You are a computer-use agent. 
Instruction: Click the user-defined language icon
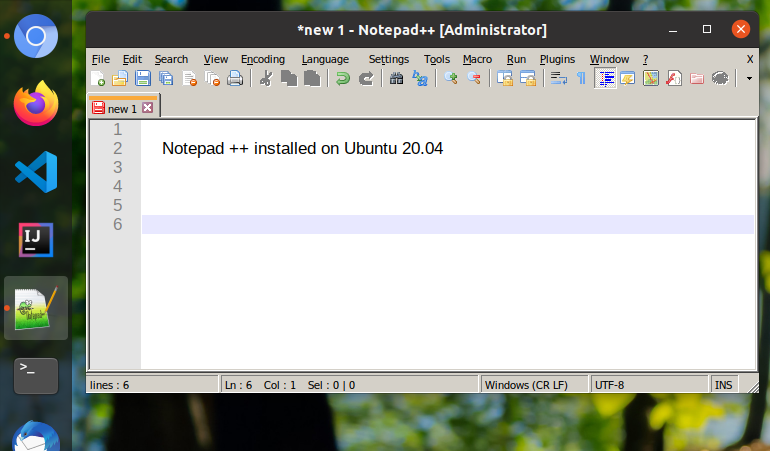point(628,78)
